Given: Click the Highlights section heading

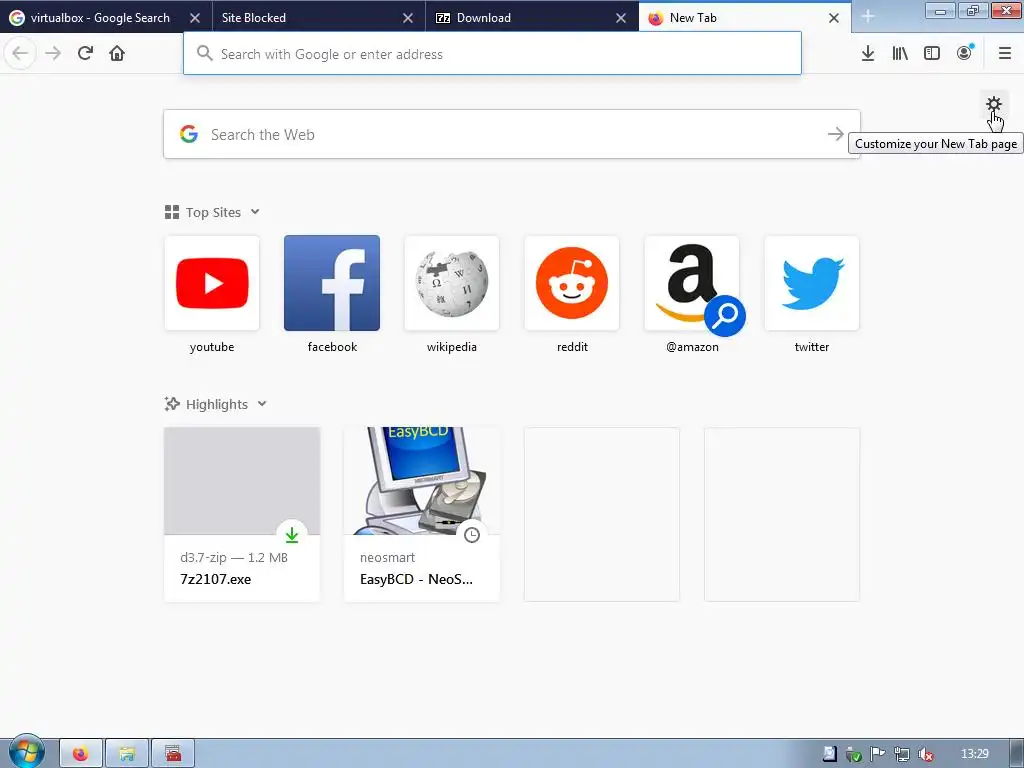Looking at the screenshot, I should [217, 404].
